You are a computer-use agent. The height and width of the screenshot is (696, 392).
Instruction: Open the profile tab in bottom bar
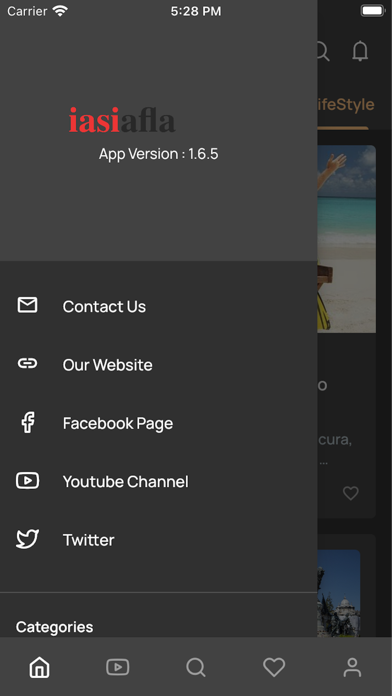tap(352, 667)
